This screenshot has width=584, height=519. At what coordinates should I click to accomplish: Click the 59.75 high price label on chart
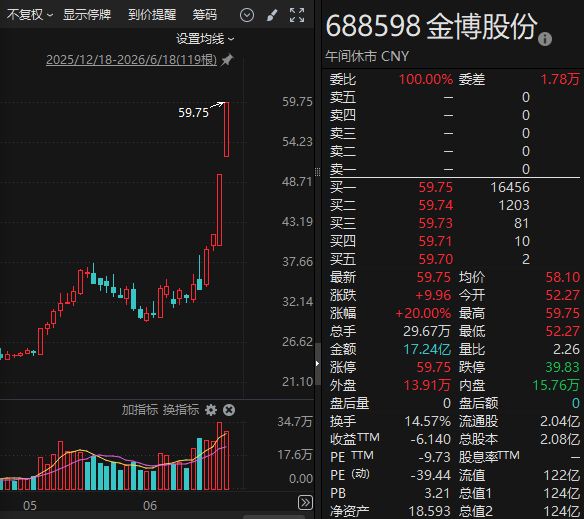pyautogui.click(x=193, y=113)
